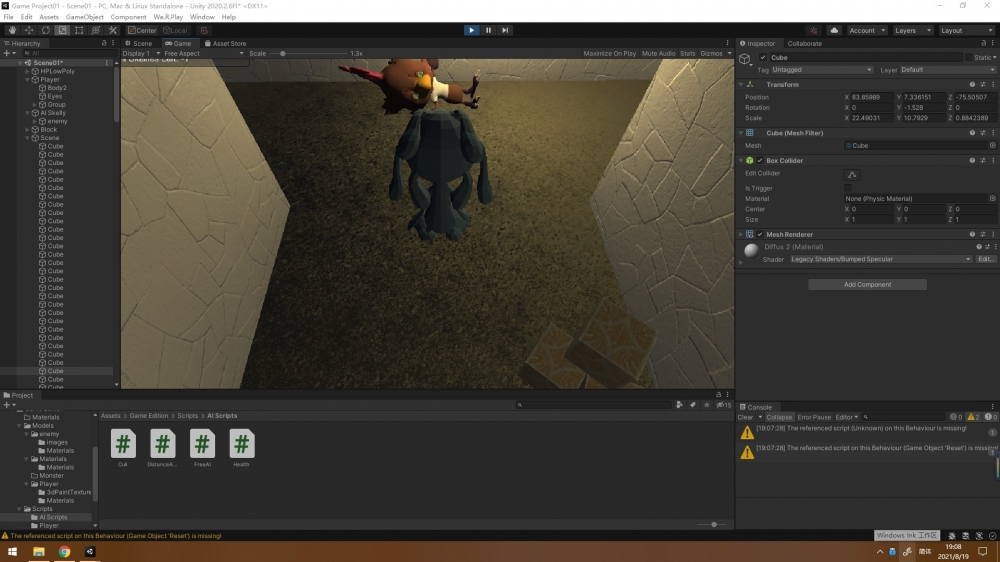Open Mesh Renderer more options menu
Image resolution: width=1000 pixels, height=562 pixels.
tap(993, 234)
